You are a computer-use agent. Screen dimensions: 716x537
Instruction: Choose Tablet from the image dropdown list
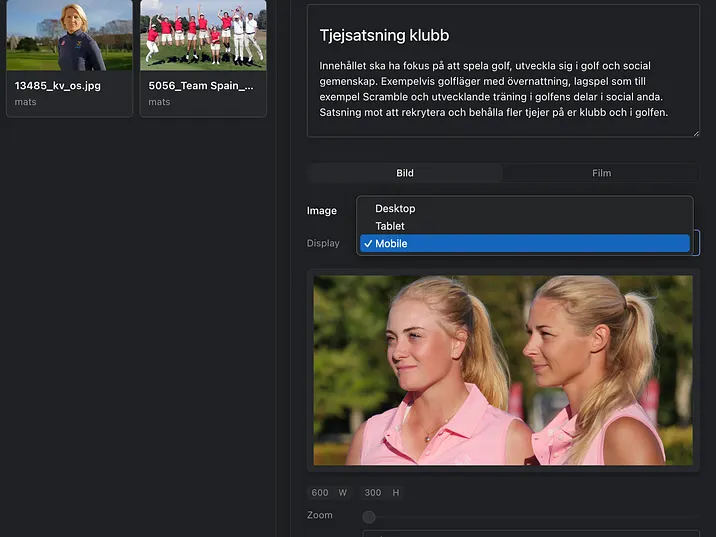click(x=390, y=226)
